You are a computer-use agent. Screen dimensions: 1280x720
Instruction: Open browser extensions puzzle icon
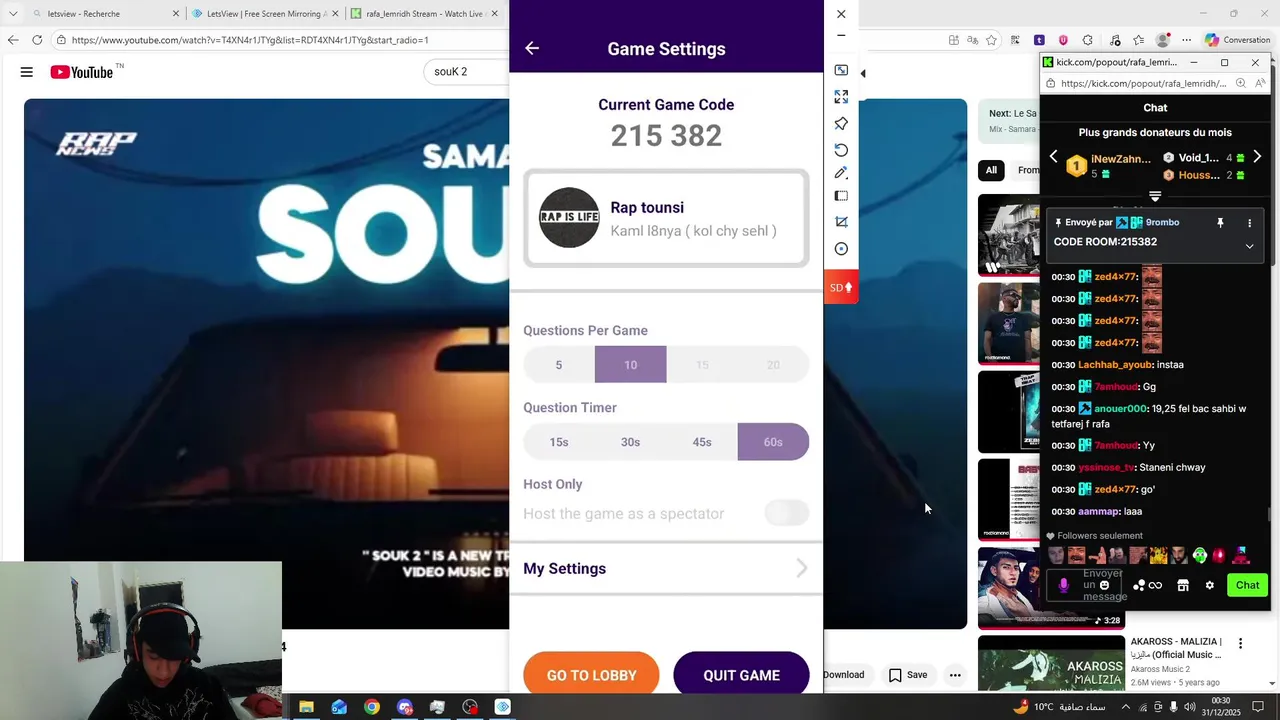(1088, 40)
